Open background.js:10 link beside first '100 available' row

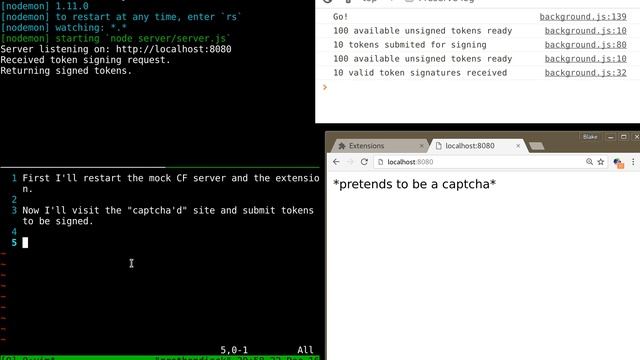click(585, 31)
